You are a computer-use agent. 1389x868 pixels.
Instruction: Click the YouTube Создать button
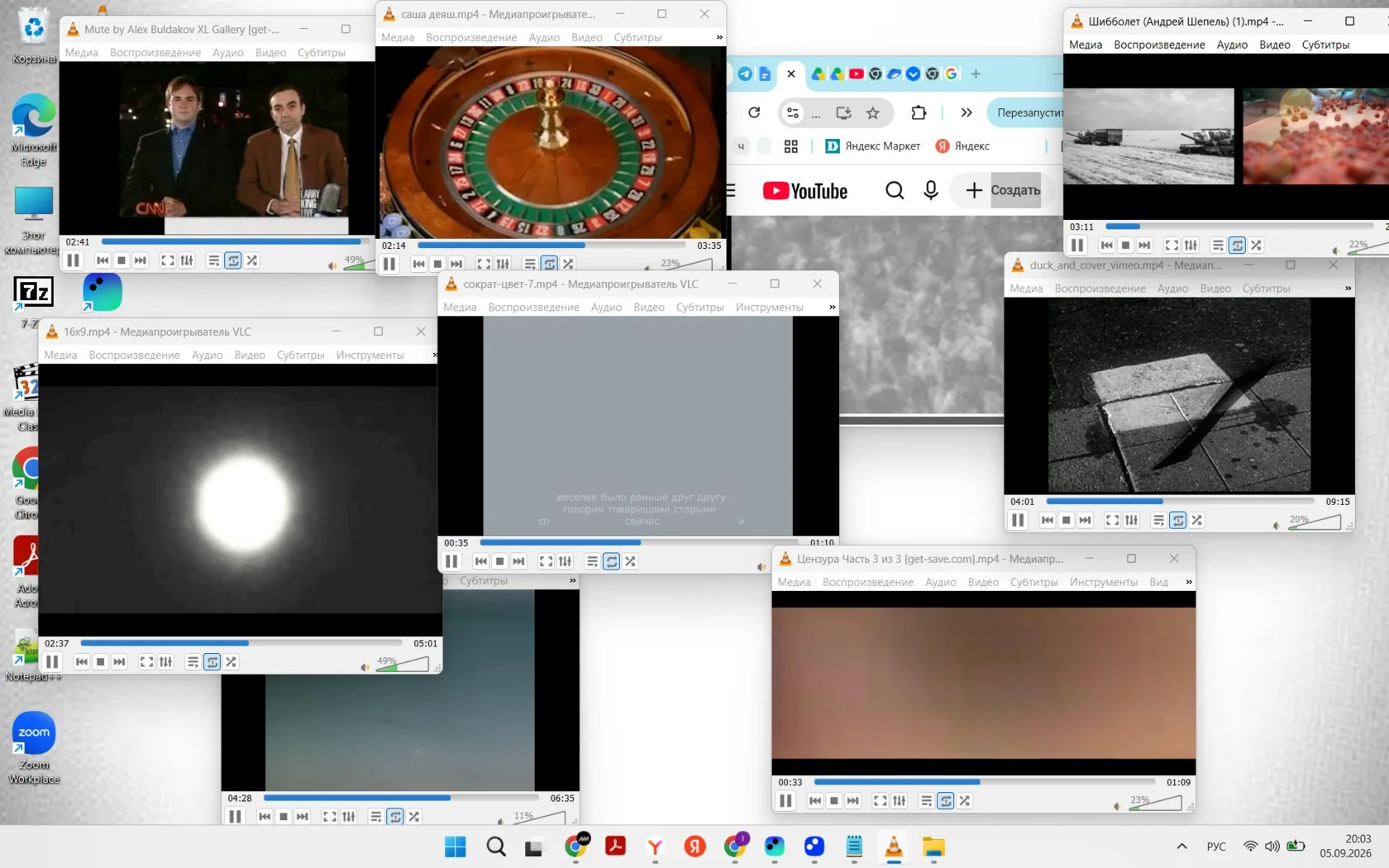[x=1004, y=191]
